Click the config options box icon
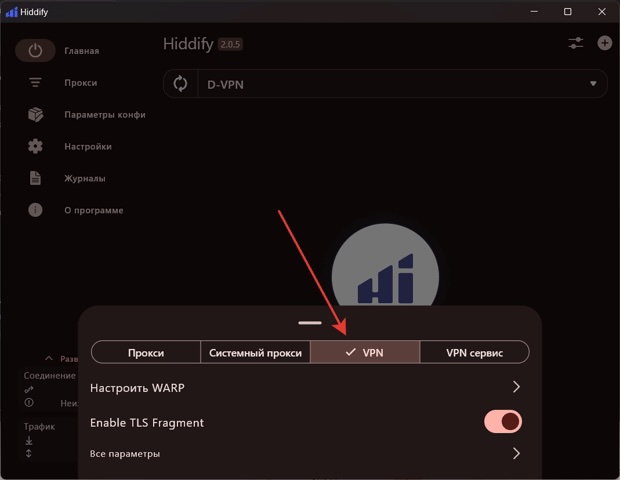 pyautogui.click(x=35, y=115)
